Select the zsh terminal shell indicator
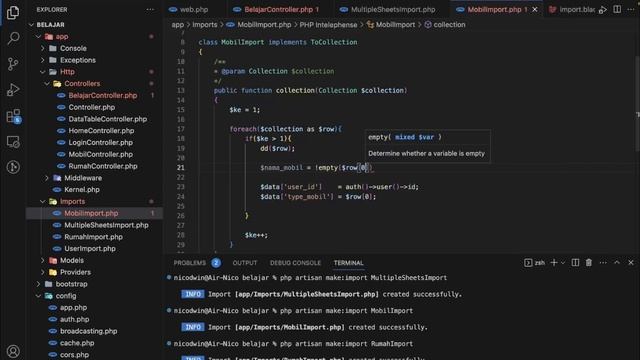 (534, 263)
